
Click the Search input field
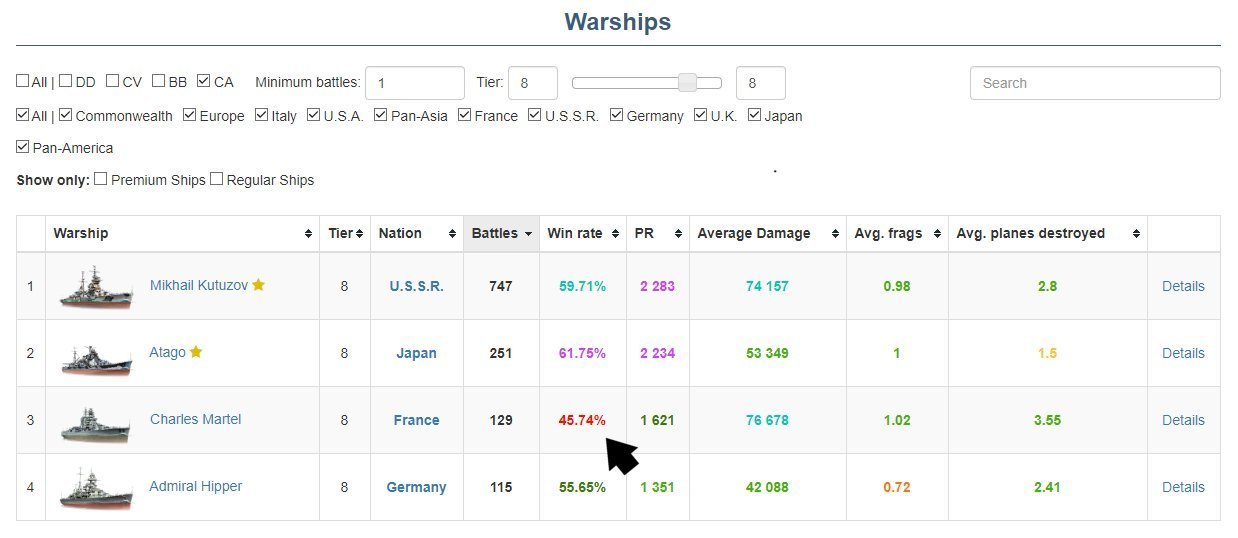(x=1094, y=83)
